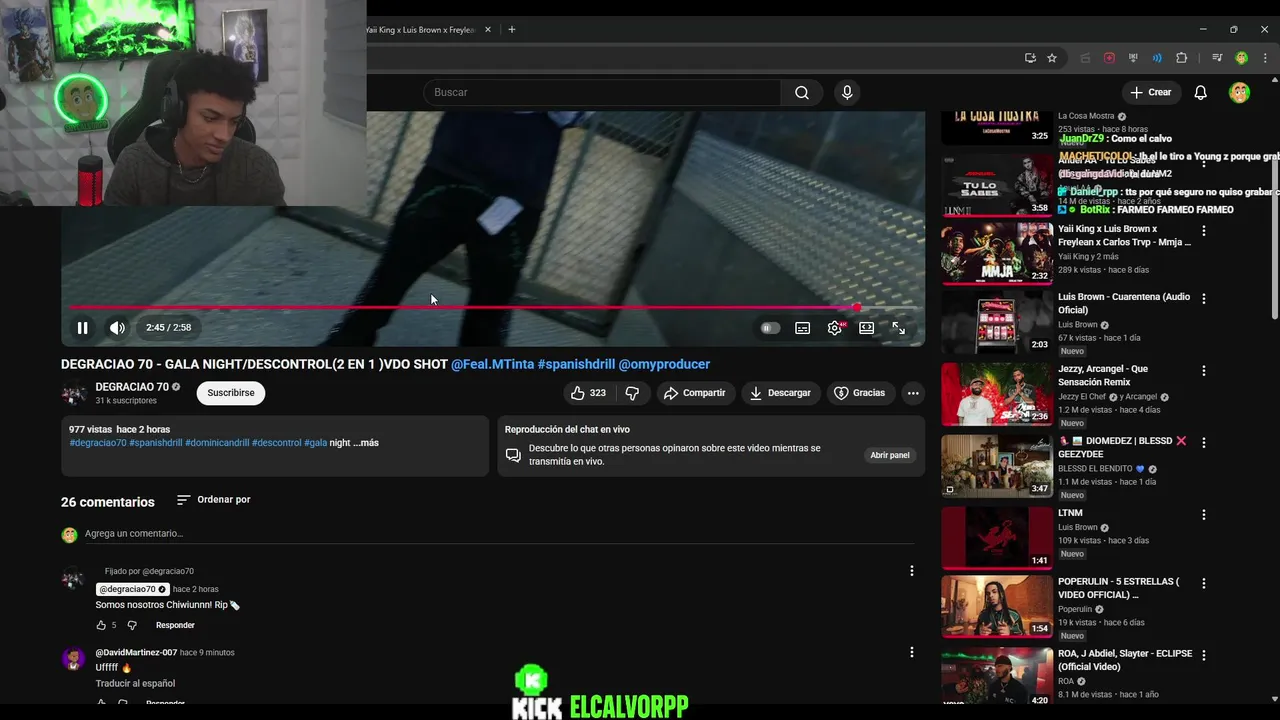Bookmark page with the star icon
Viewport: 1280px width, 720px height.
[x=1052, y=58]
